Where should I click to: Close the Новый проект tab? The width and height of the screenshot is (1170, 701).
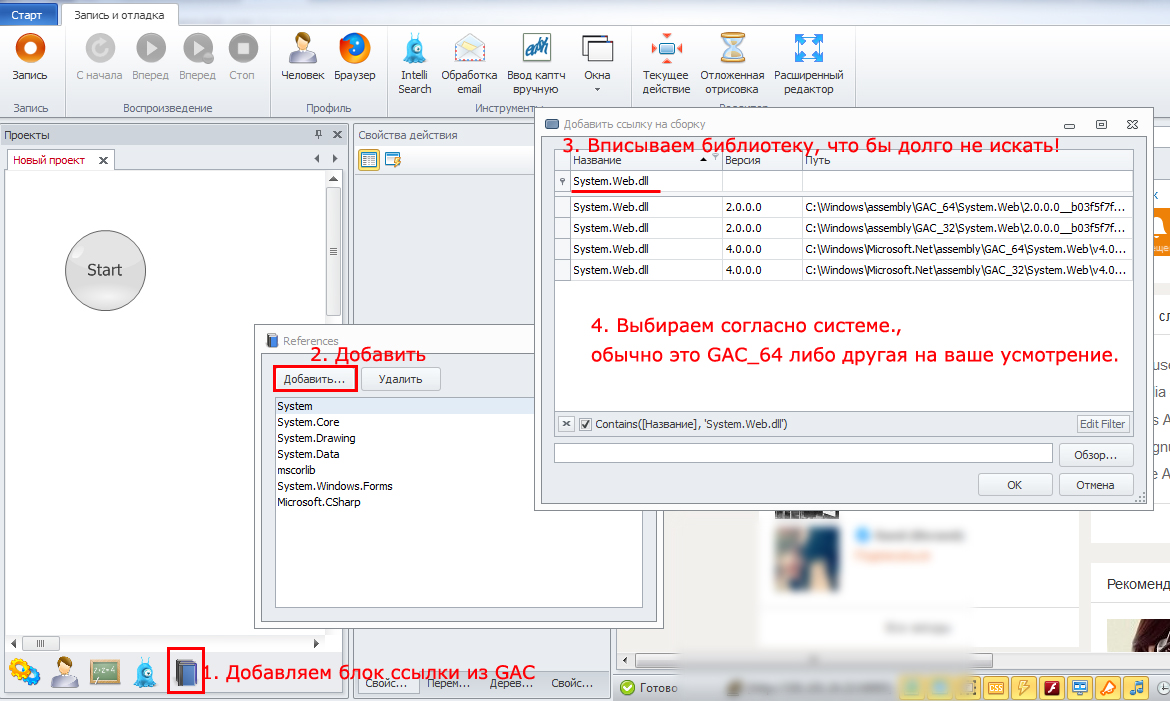click(x=104, y=160)
